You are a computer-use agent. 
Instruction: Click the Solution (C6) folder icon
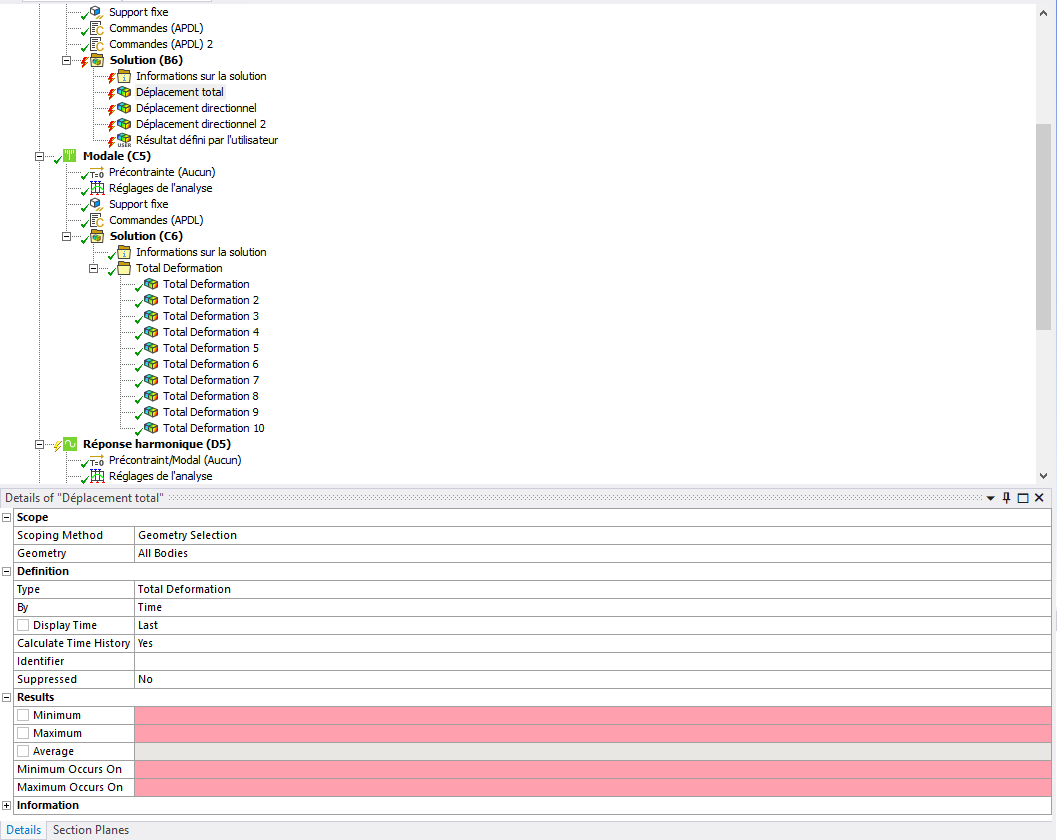pos(97,236)
